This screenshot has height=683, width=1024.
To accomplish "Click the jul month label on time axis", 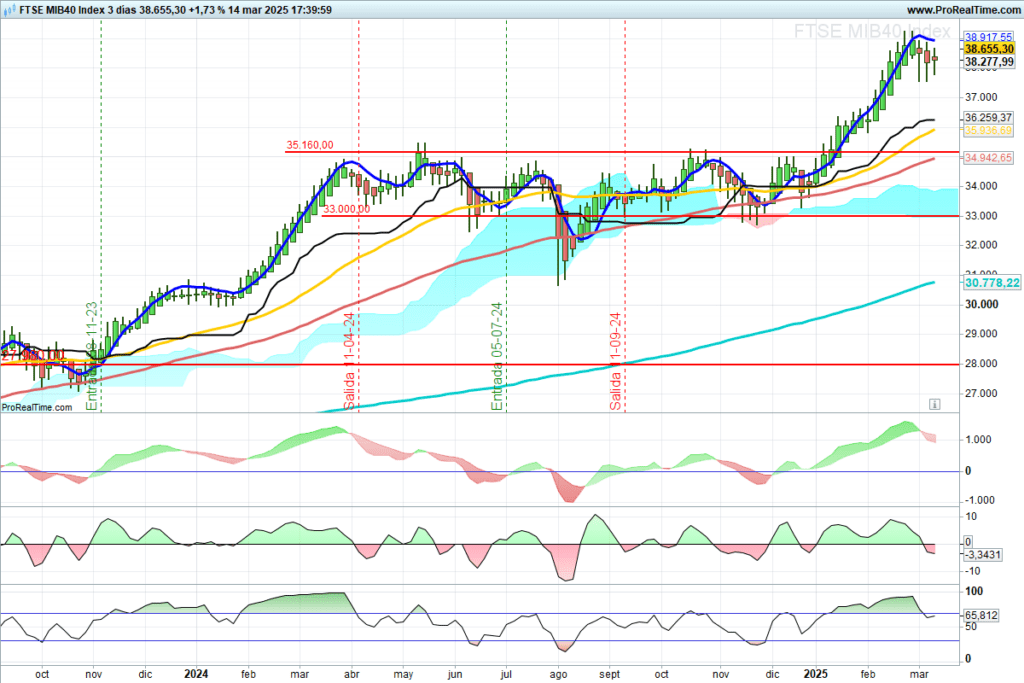I will 506,675.
